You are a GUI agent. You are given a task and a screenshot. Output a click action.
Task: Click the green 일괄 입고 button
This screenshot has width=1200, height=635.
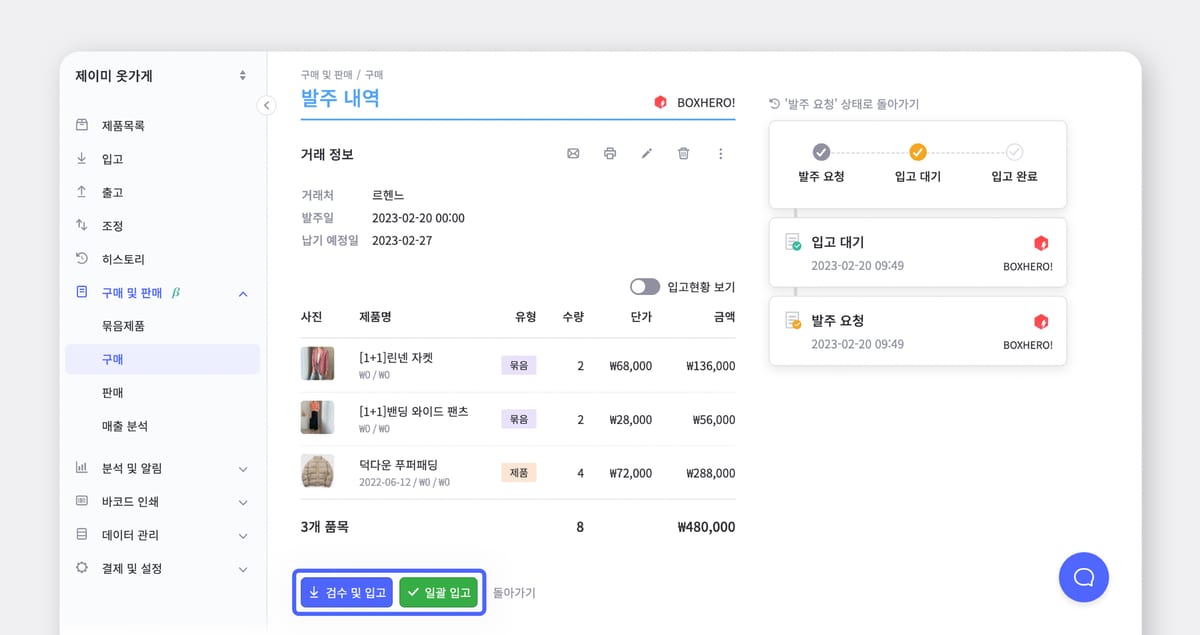(x=439, y=592)
